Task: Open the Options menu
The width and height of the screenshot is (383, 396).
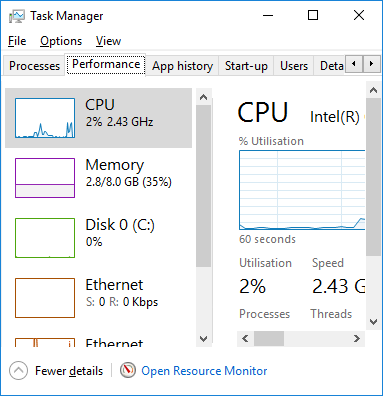Action: coord(61,41)
